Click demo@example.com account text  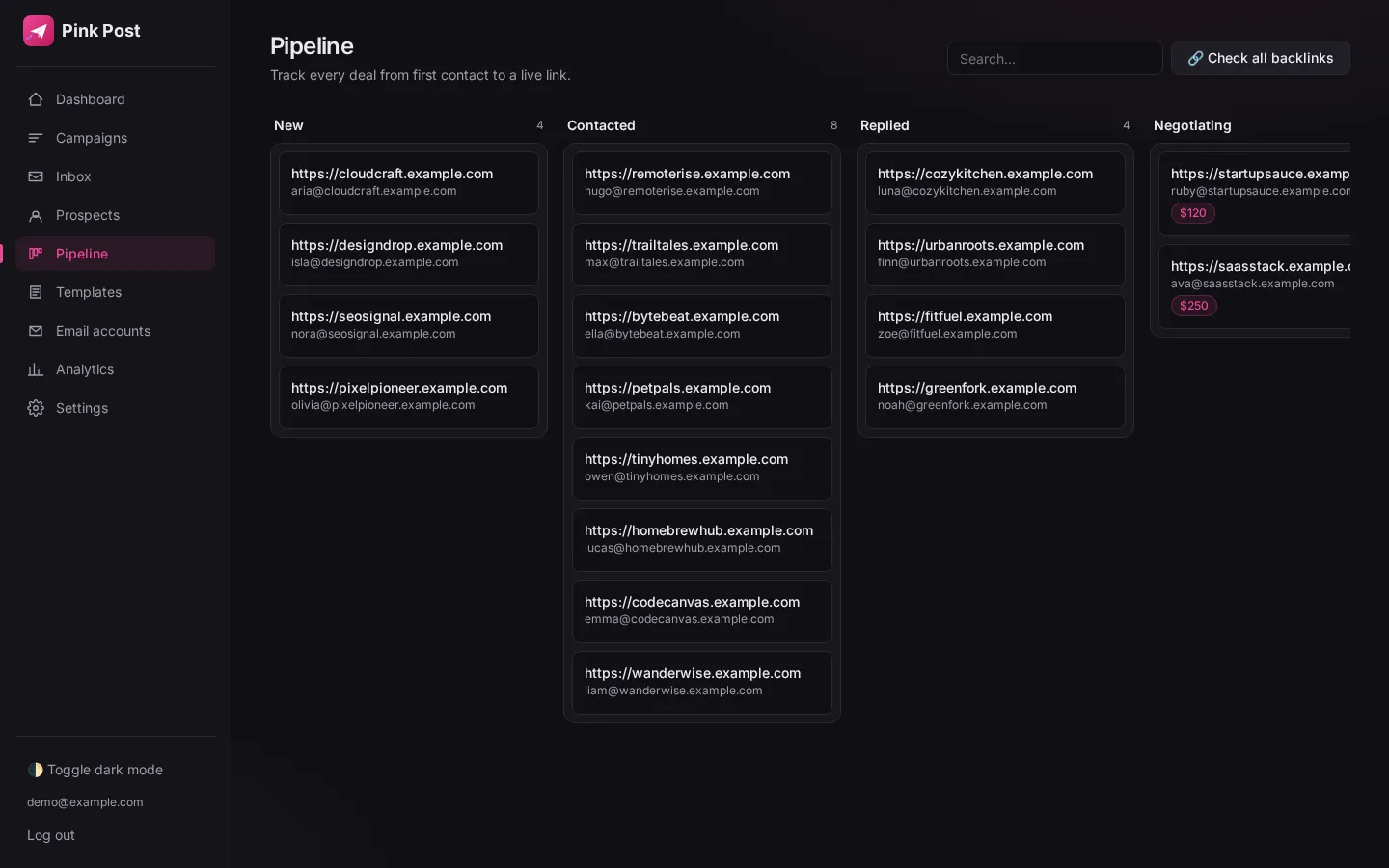(x=85, y=802)
